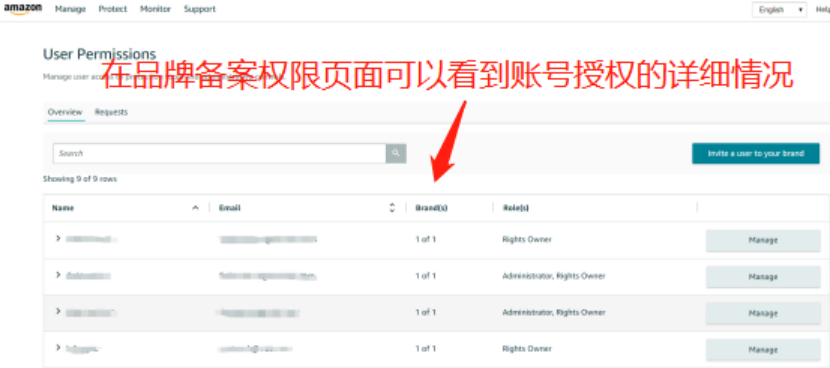This screenshot has width=830, height=368.
Task: Click the second row's 1 of 1 brand count
Action: [426, 276]
